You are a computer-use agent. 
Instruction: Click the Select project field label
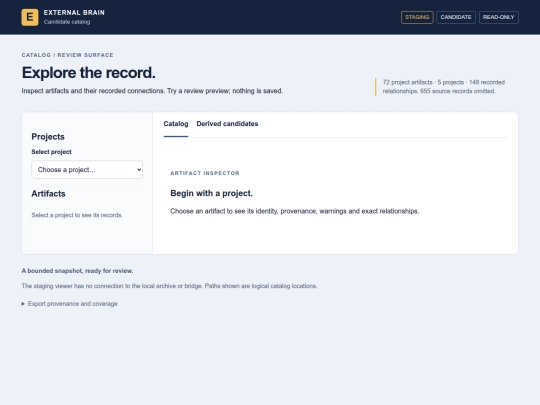pos(51,152)
